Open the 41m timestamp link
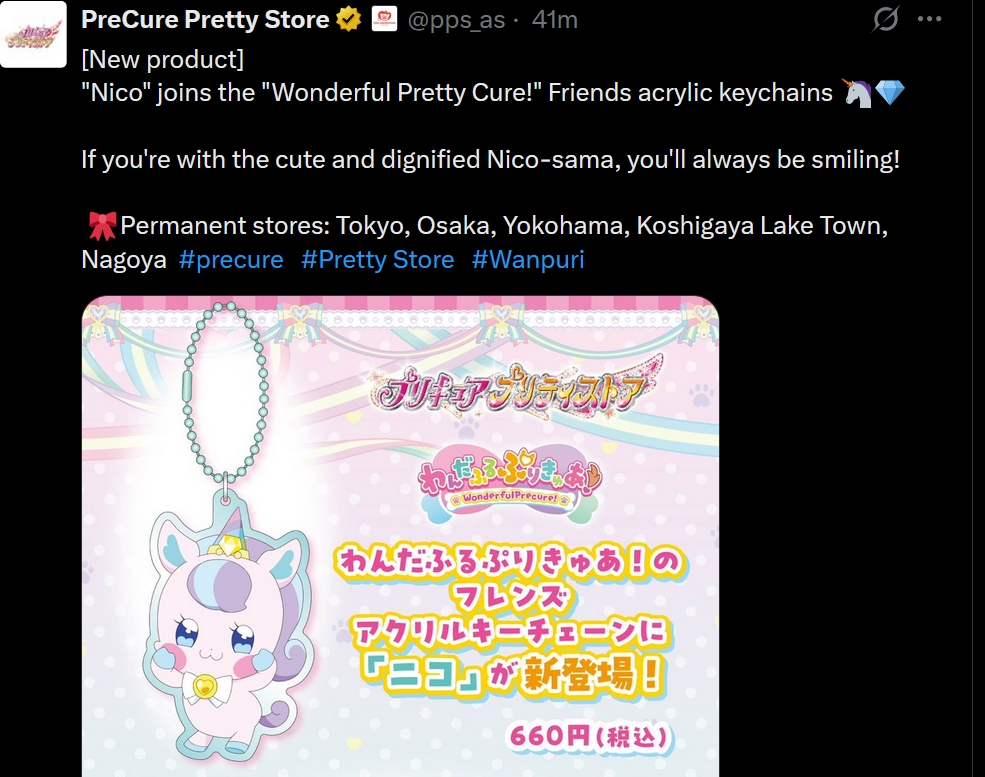 pos(555,20)
